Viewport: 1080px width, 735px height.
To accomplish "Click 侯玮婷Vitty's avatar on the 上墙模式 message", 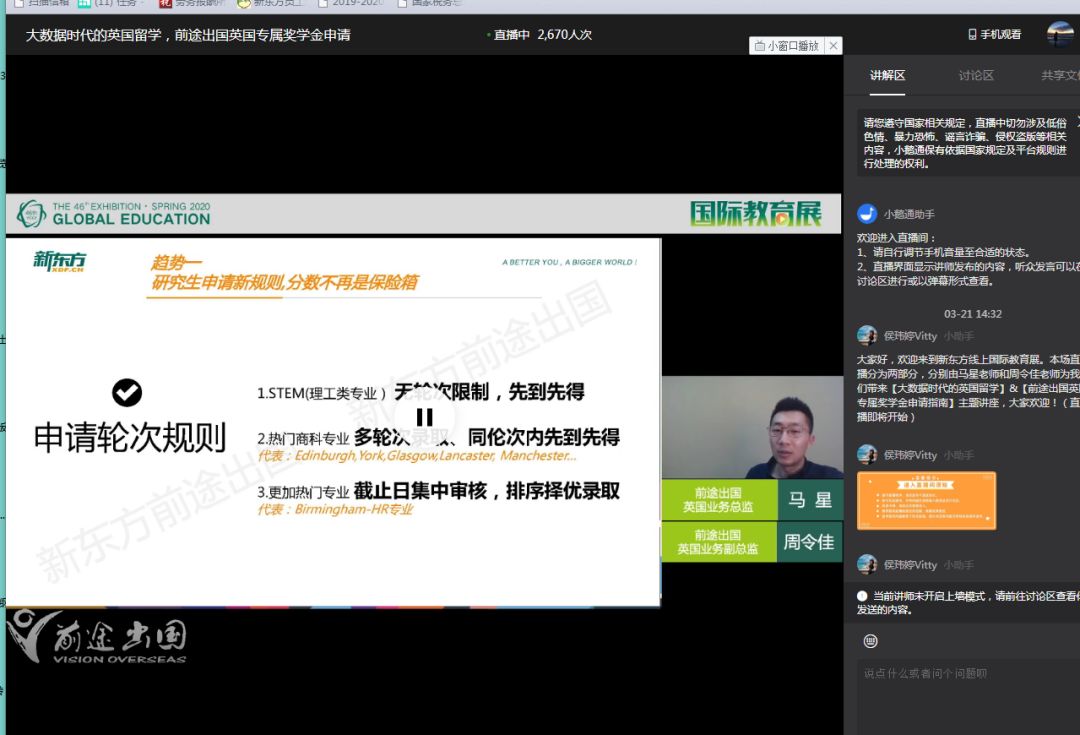I will [867, 564].
